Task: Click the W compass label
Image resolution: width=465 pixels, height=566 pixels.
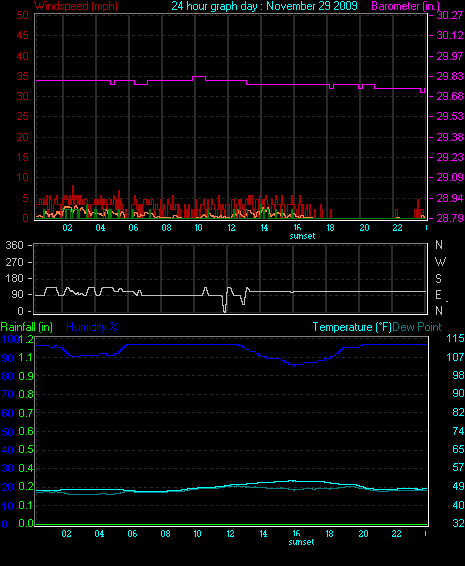Action: pyautogui.click(x=440, y=262)
